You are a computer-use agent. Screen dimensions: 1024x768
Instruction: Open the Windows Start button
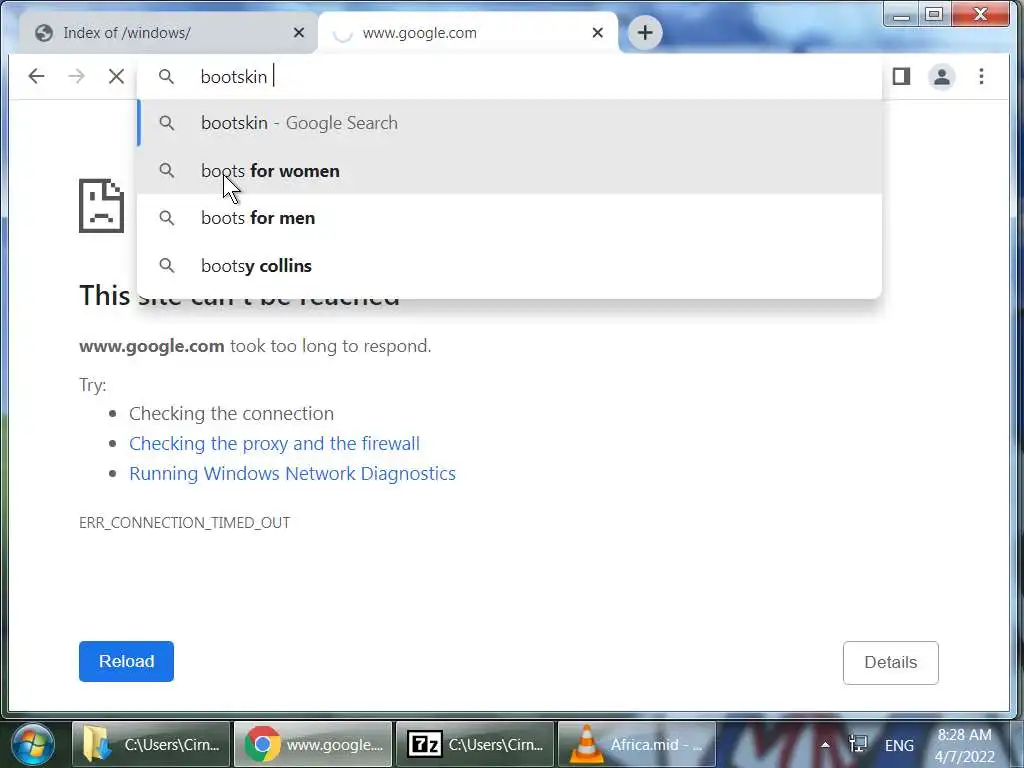click(33, 744)
